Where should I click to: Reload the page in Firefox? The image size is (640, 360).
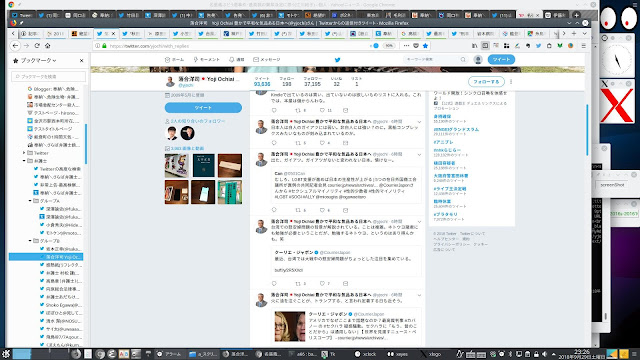click(x=37, y=46)
